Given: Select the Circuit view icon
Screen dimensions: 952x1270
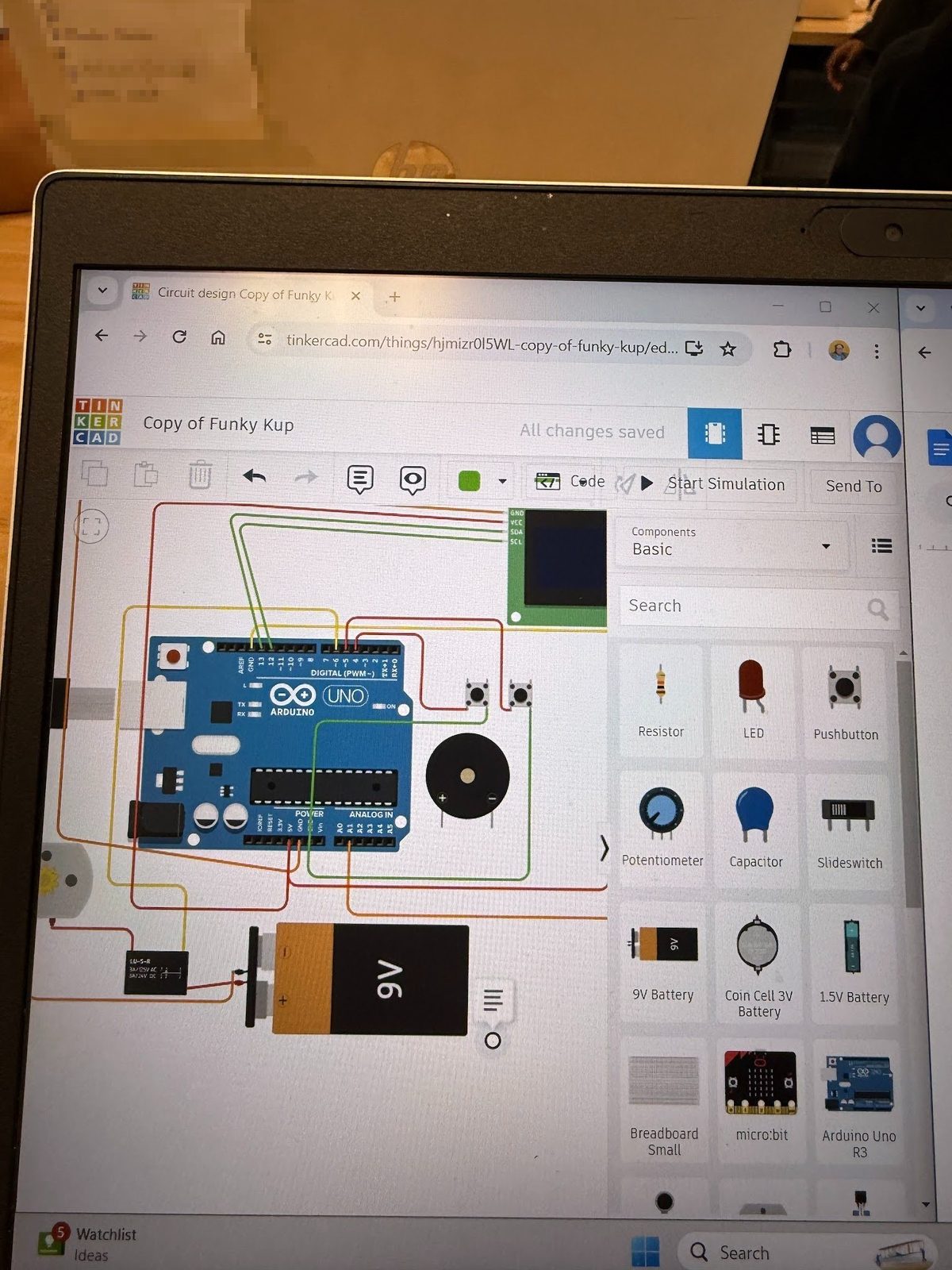Looking at the screenshot, I should pyautogui.click(x=715, y=433).
